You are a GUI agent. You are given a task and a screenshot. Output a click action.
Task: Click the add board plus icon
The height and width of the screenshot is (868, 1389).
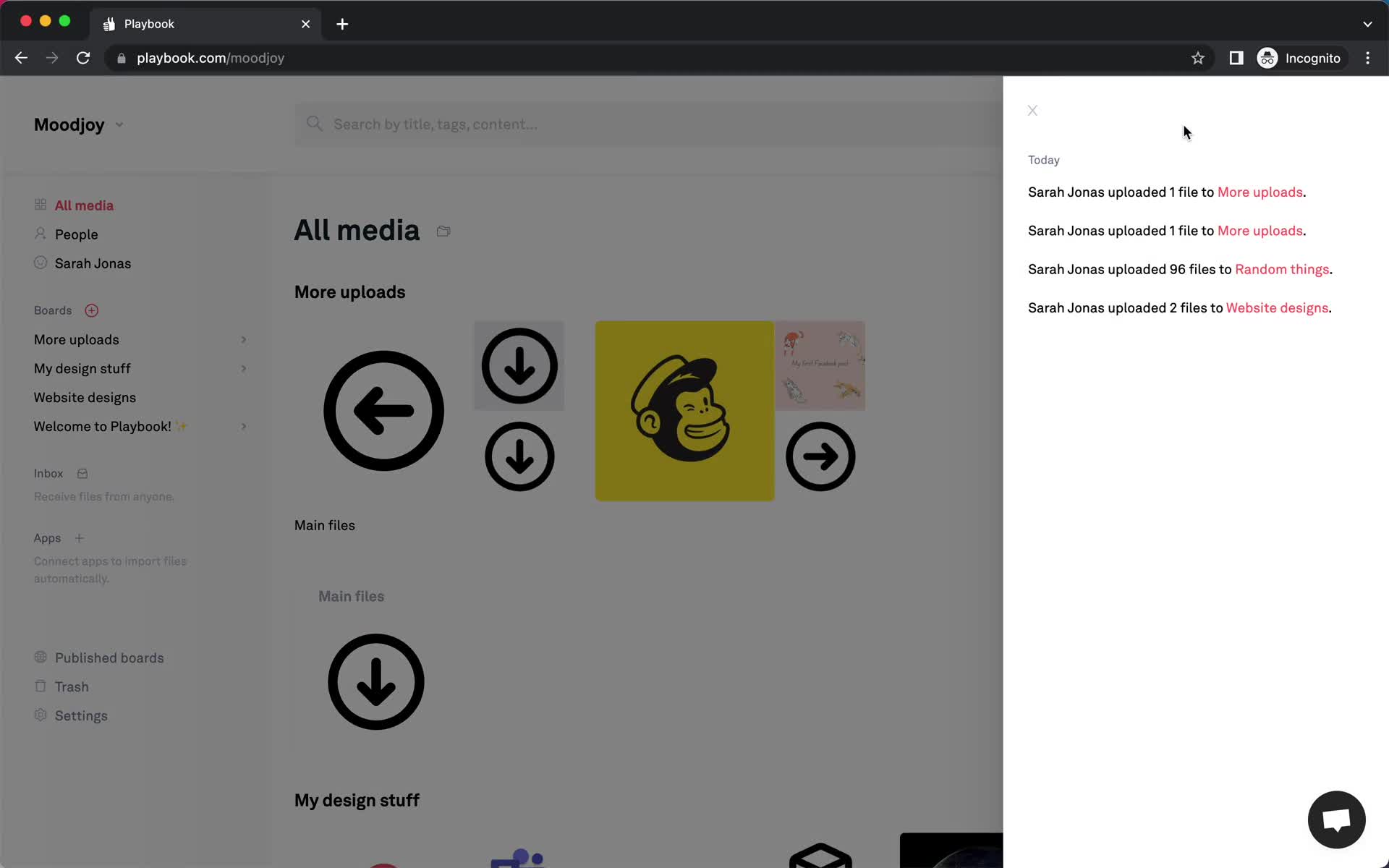91,310
